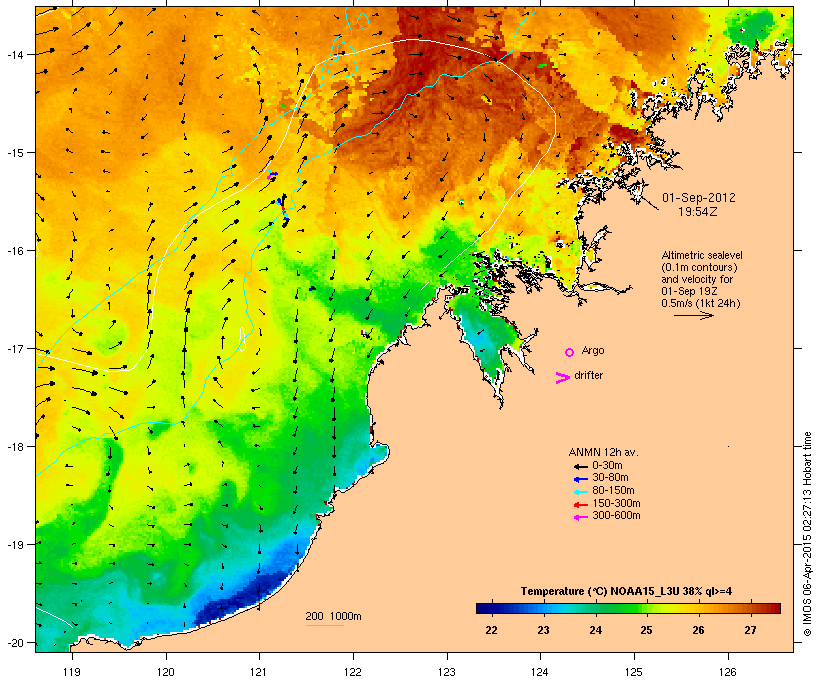Click the '-17' latitude axis label
Image resolution: width=820 pixels, height=680 pixels.
pyautogui.click(x=15, y=348)
